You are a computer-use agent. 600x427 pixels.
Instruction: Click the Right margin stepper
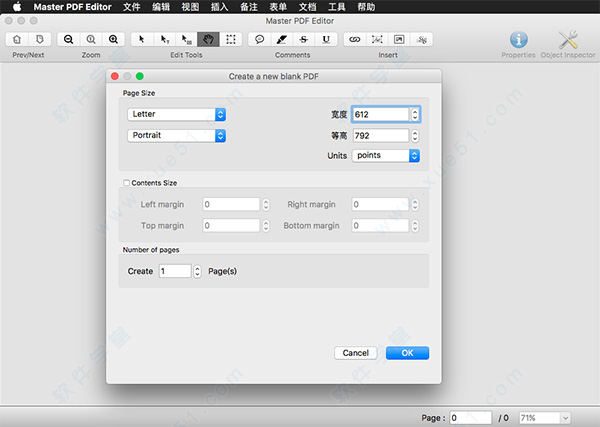(415, 204)
